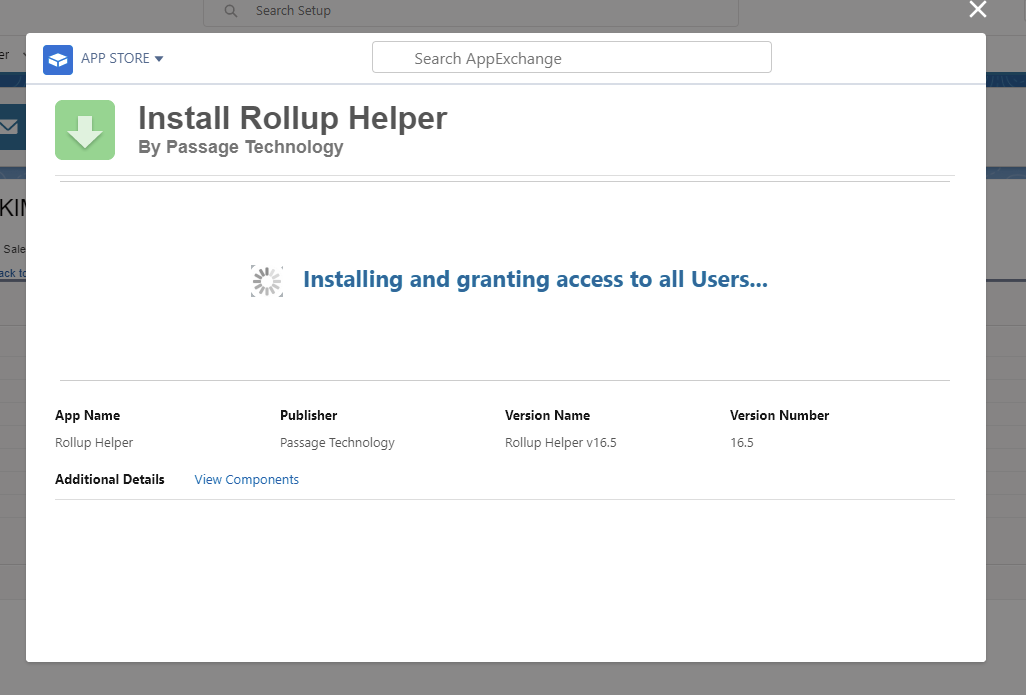Click the 'Rollup Helper v16.5' version name

point(560,442)
